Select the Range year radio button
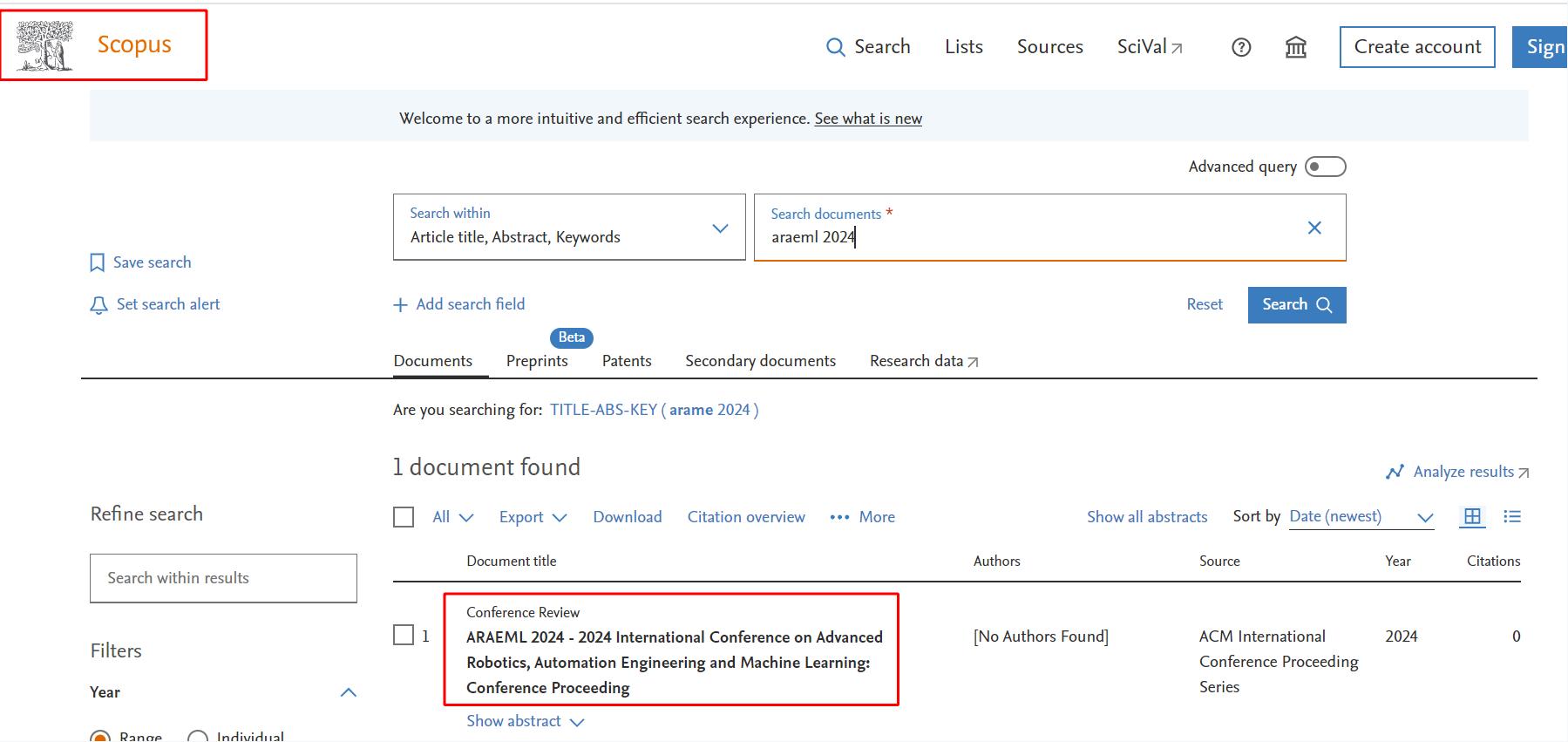The width and height of the screenshot is (1568, 742). [100, 737]
